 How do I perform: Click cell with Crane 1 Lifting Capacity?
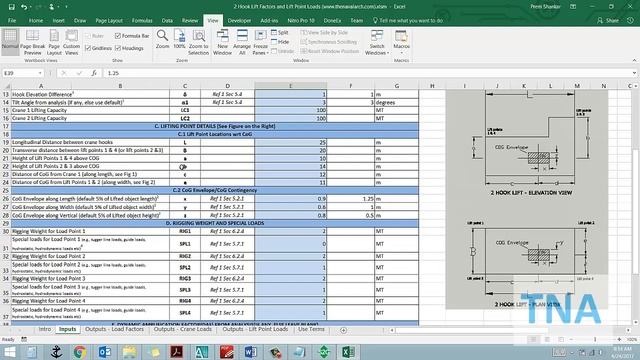90,110
